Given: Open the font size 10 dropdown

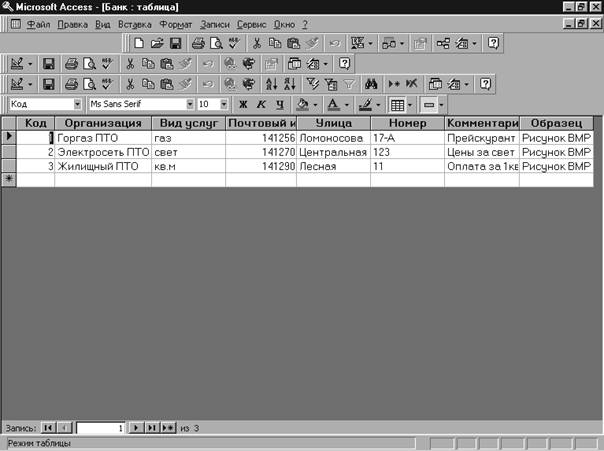Looking at the screenshot, I should [x=223, y=104].
